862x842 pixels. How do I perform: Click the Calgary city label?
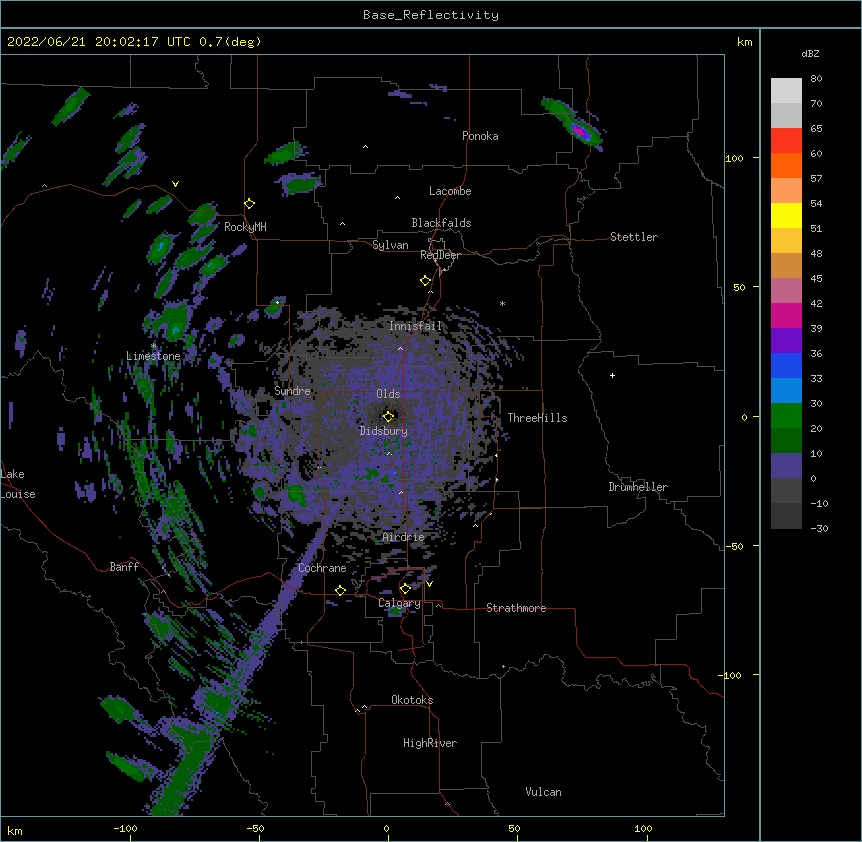point(399,603)
